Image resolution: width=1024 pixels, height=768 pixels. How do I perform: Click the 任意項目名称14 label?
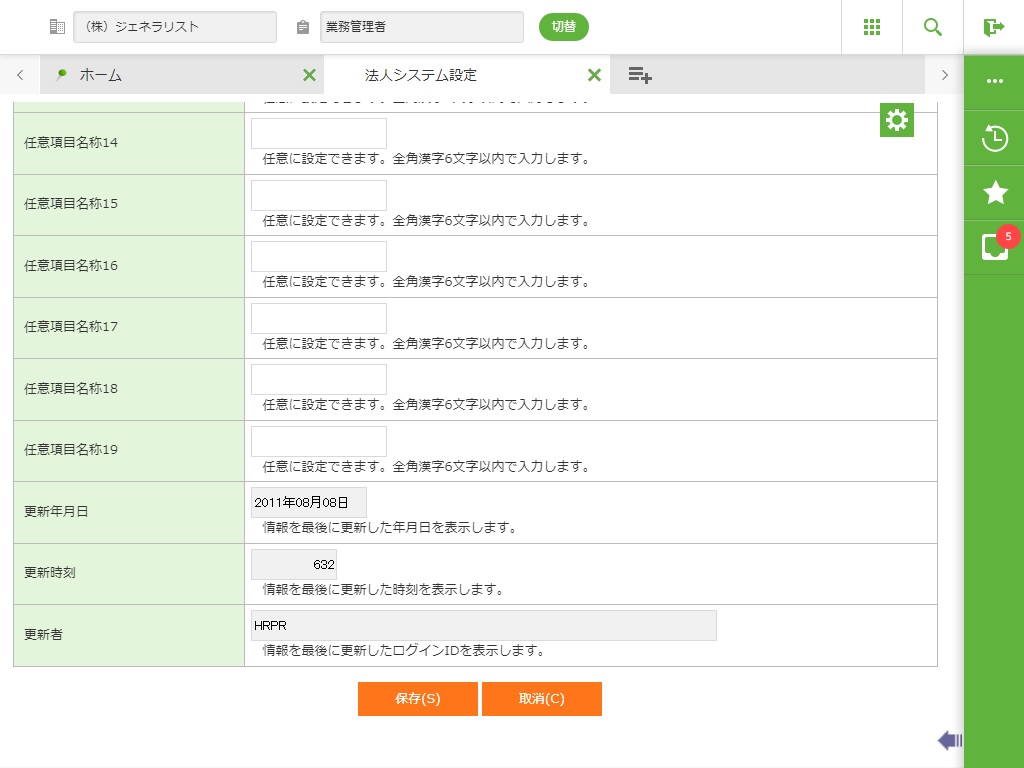tap(71, 142)
